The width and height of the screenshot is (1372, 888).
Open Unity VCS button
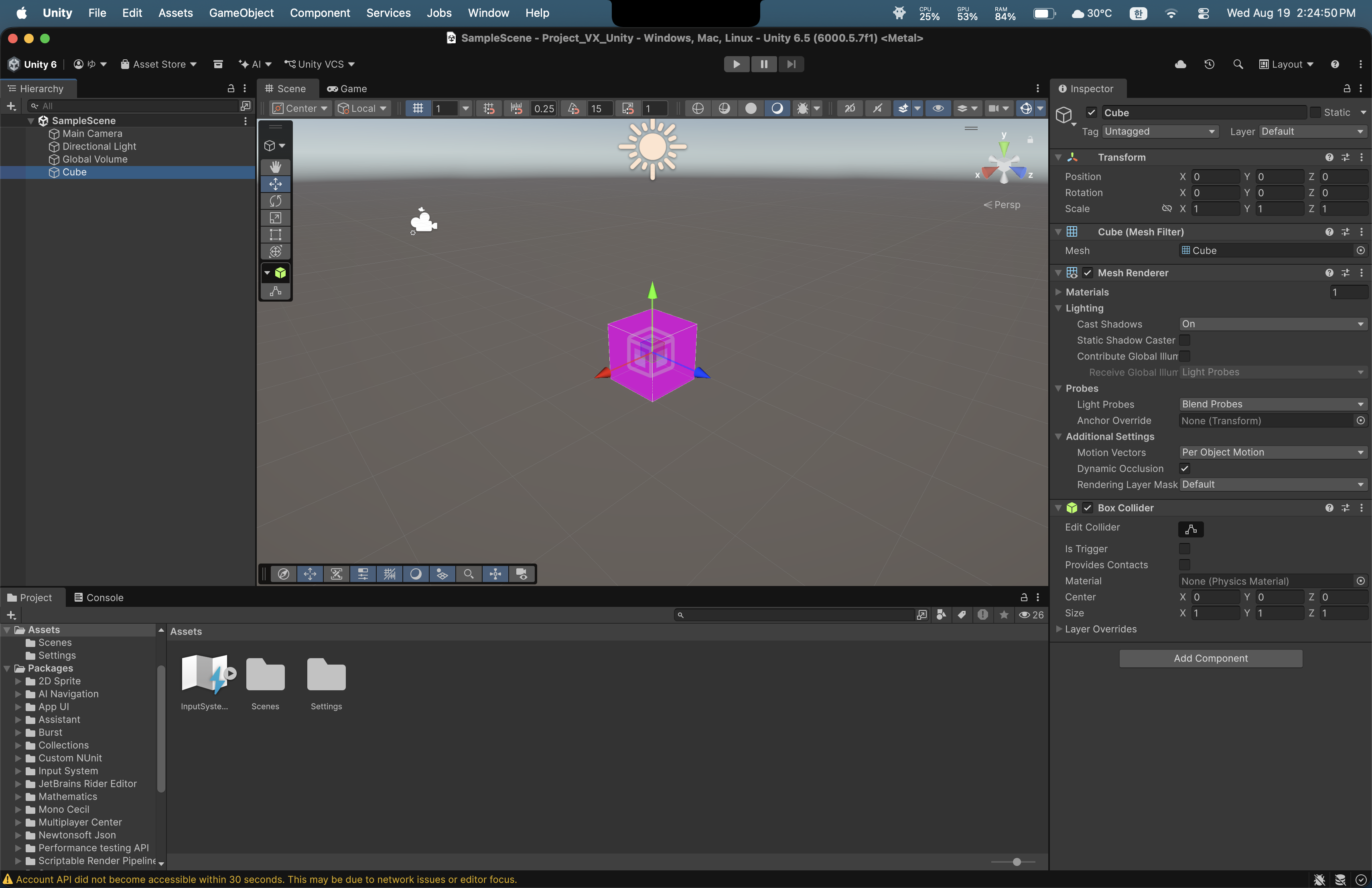tap(319, 64)
